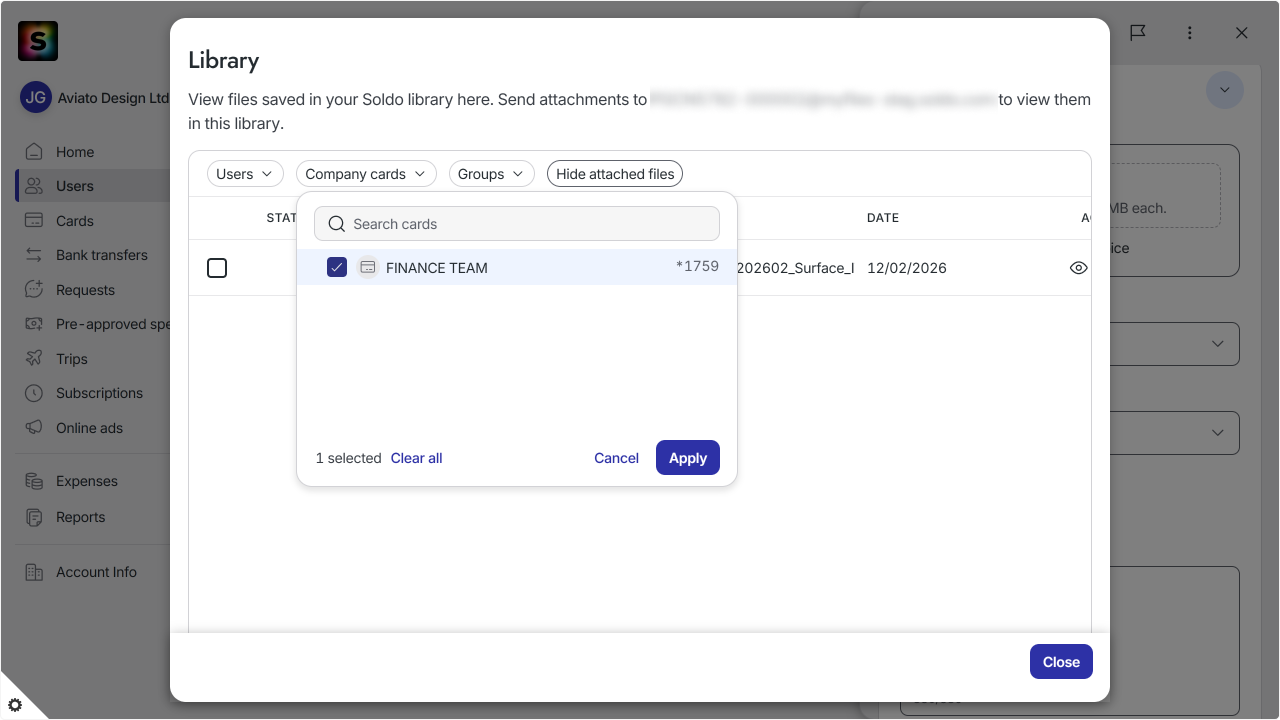Click the Users sidebar icon
Screen dimensions: 1280x720
(34, 186)
